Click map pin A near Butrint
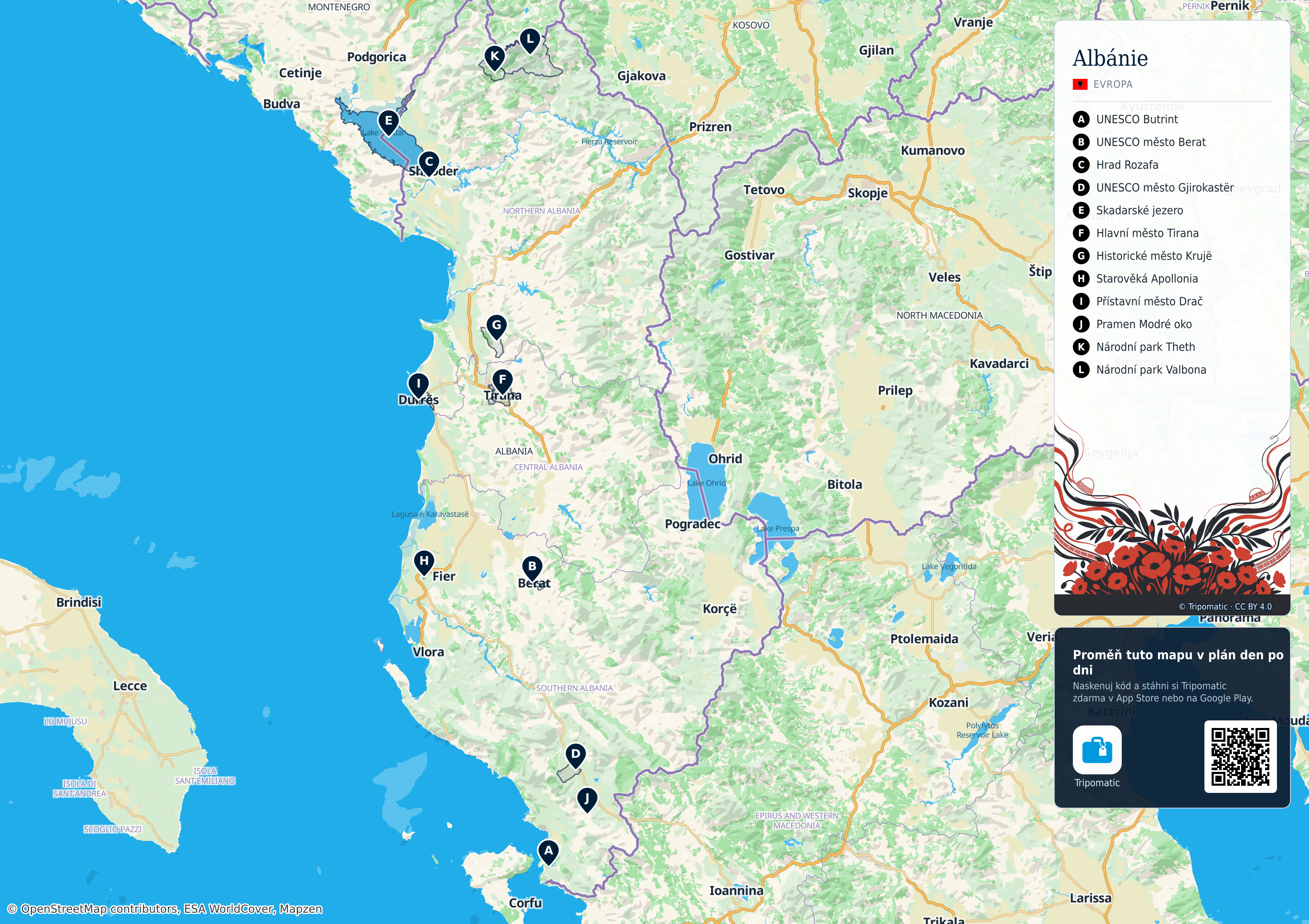This screenshot has height=924, width=1309. point(548,852)
